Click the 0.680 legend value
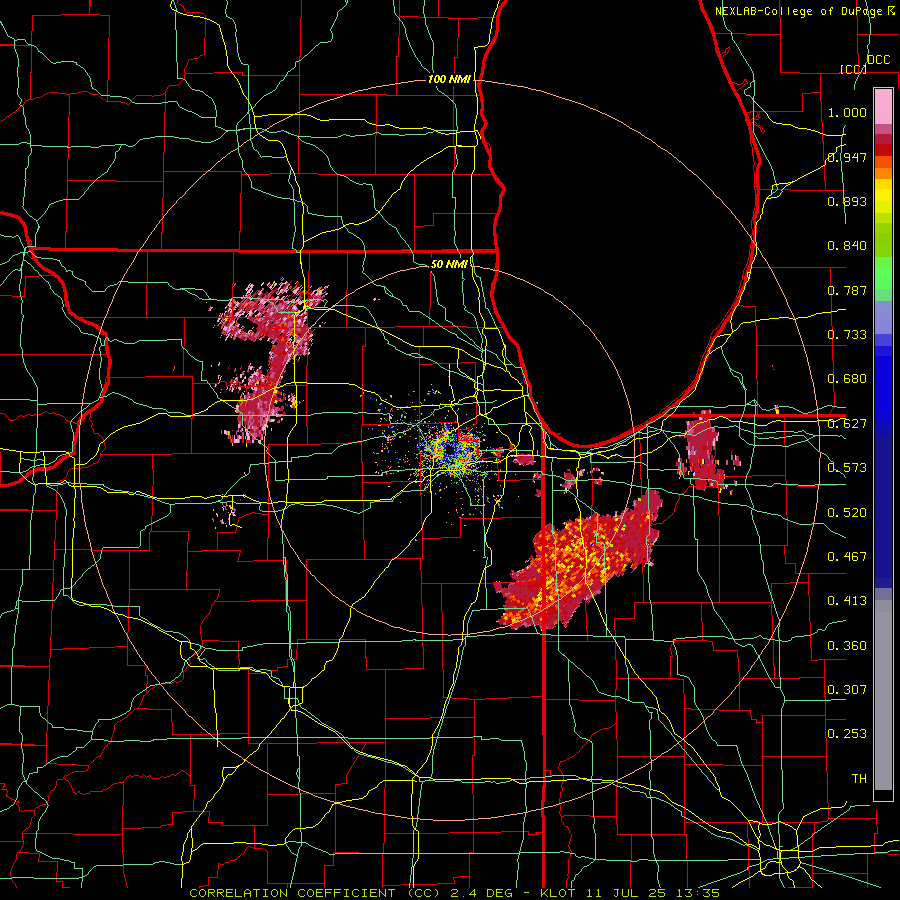 [847, 379]
